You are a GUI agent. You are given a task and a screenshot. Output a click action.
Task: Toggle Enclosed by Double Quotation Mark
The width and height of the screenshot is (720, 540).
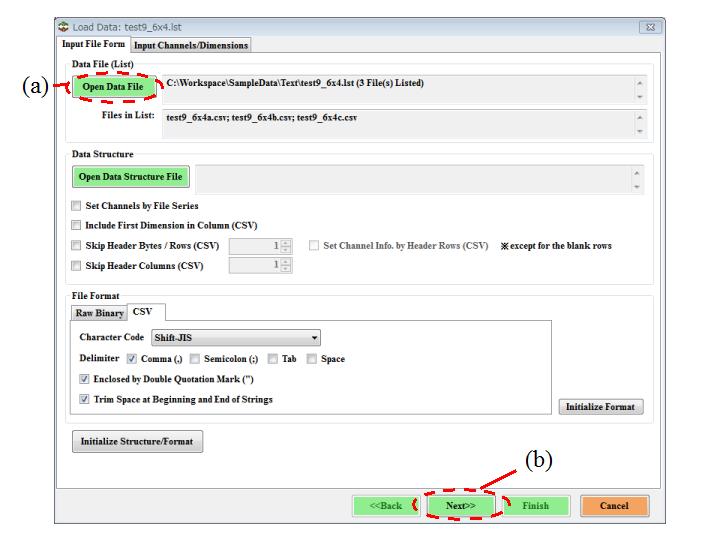point(84,379)
